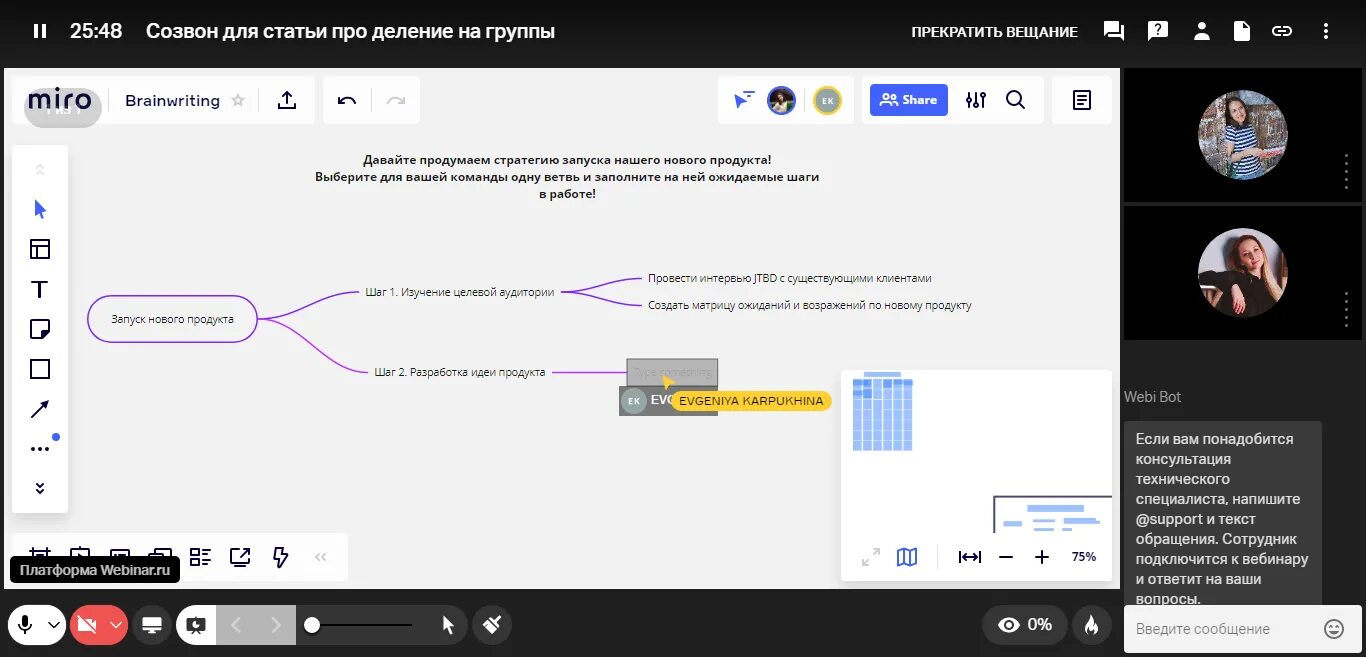Pick the connection arrow tool
Image resolution: width=1366 pixels, height=657 pixels.
pyautogui.click(x=39, y=408)
